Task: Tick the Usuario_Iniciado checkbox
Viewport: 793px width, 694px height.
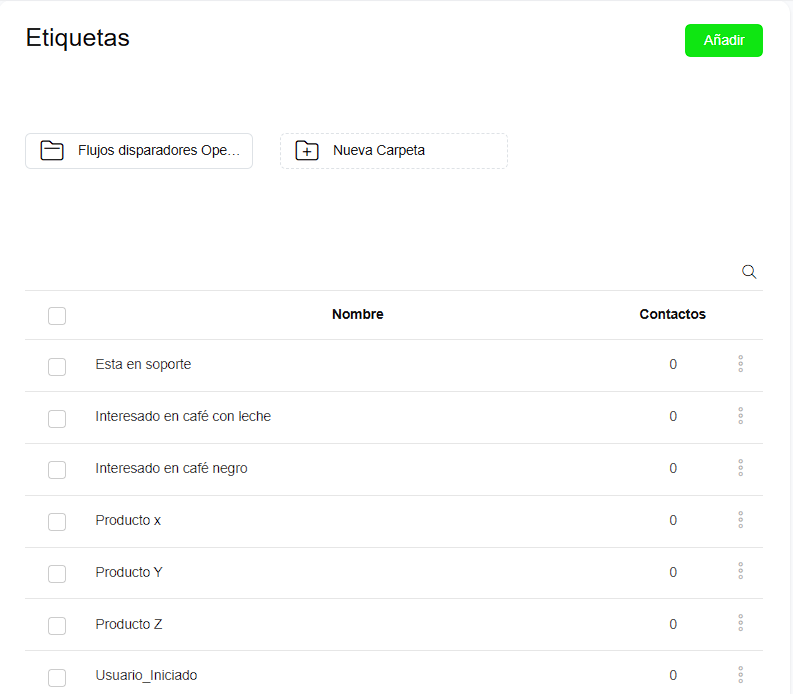Action: [x=57, y=677]
